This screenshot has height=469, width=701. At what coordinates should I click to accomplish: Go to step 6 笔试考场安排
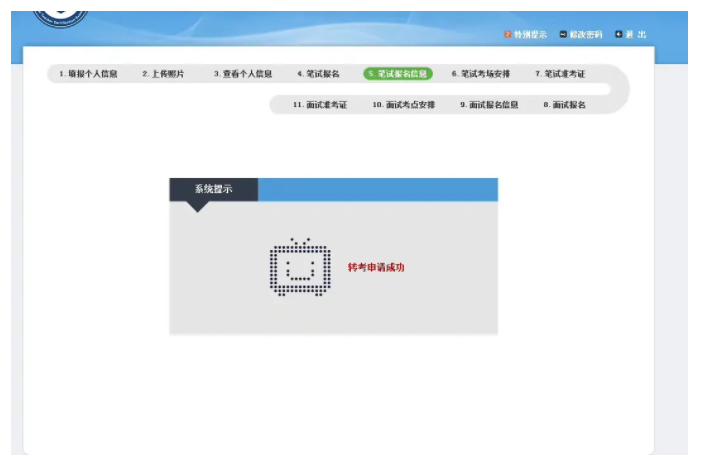(481, 74)
